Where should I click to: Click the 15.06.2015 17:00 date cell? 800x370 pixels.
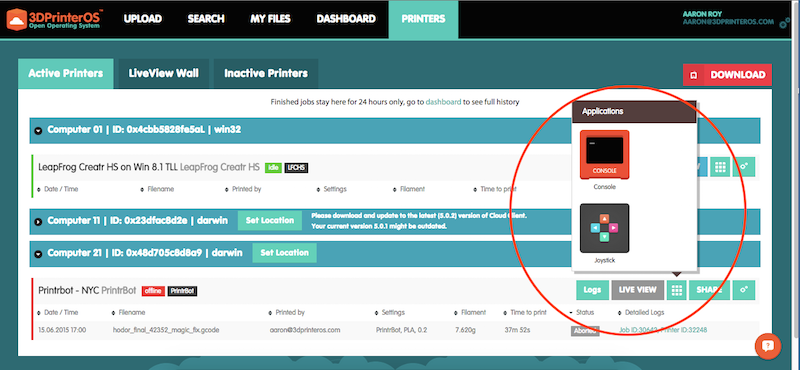[x=62, y=330]
